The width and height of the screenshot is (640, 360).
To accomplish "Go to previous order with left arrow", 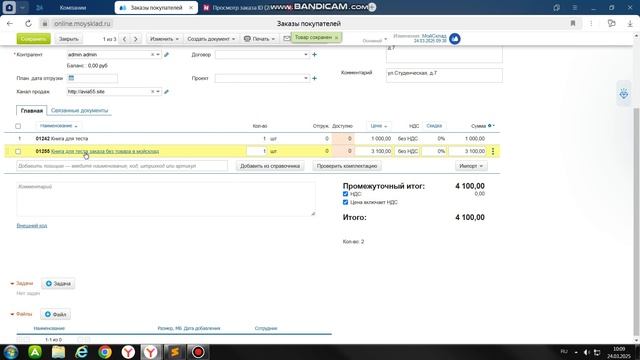I will [x=124, y=39].
